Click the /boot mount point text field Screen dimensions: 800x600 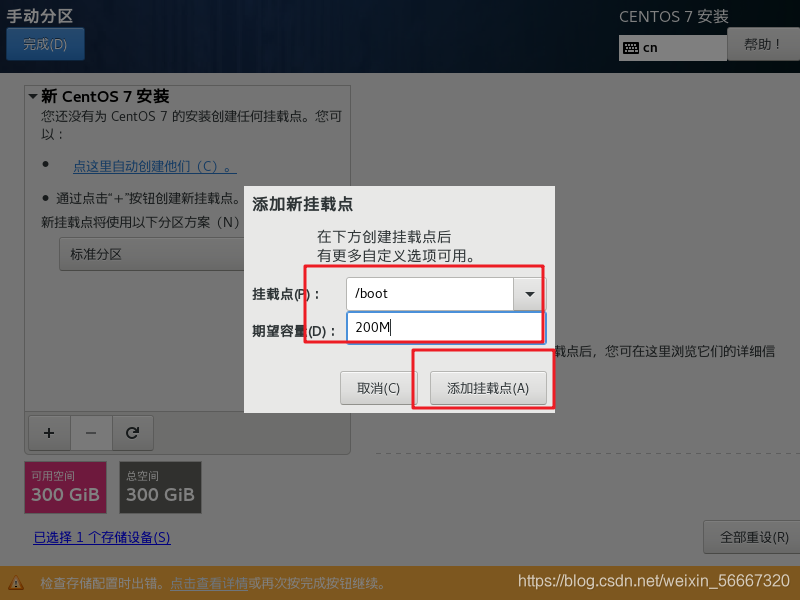[x=430, y=294]
